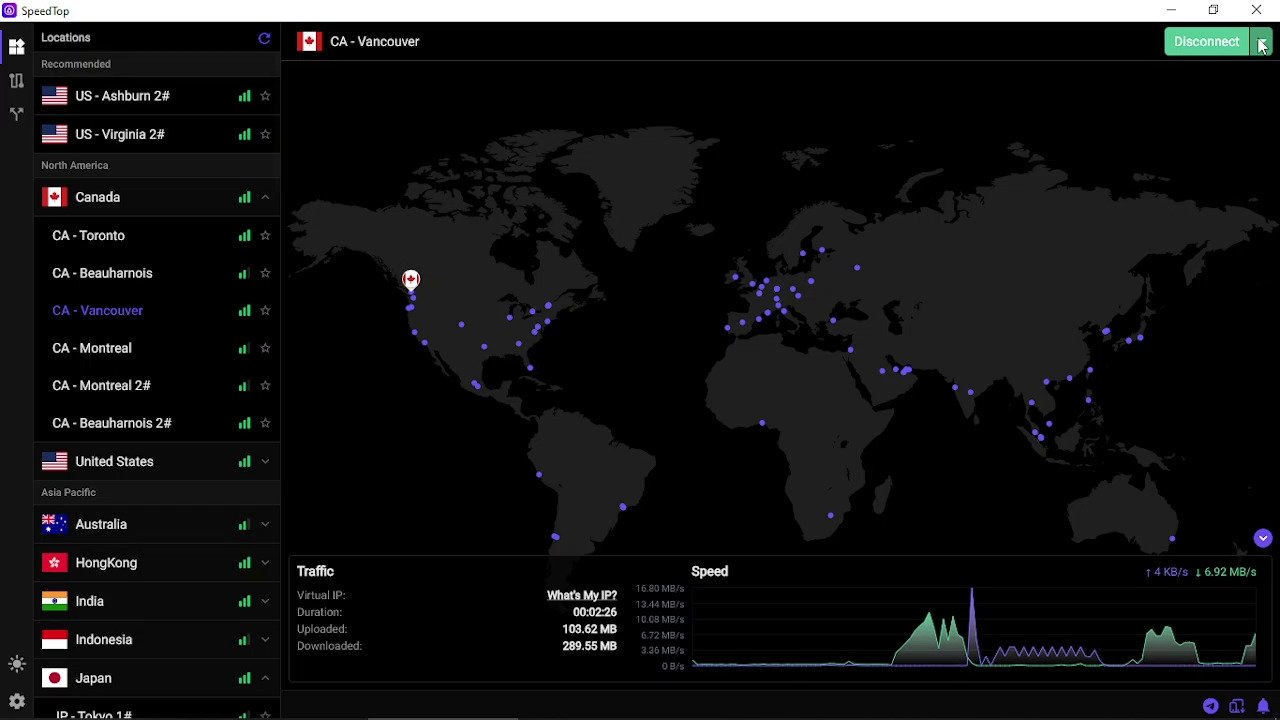Open settings via the gear icon
The image size is (1280, 720).
(16, 702)
